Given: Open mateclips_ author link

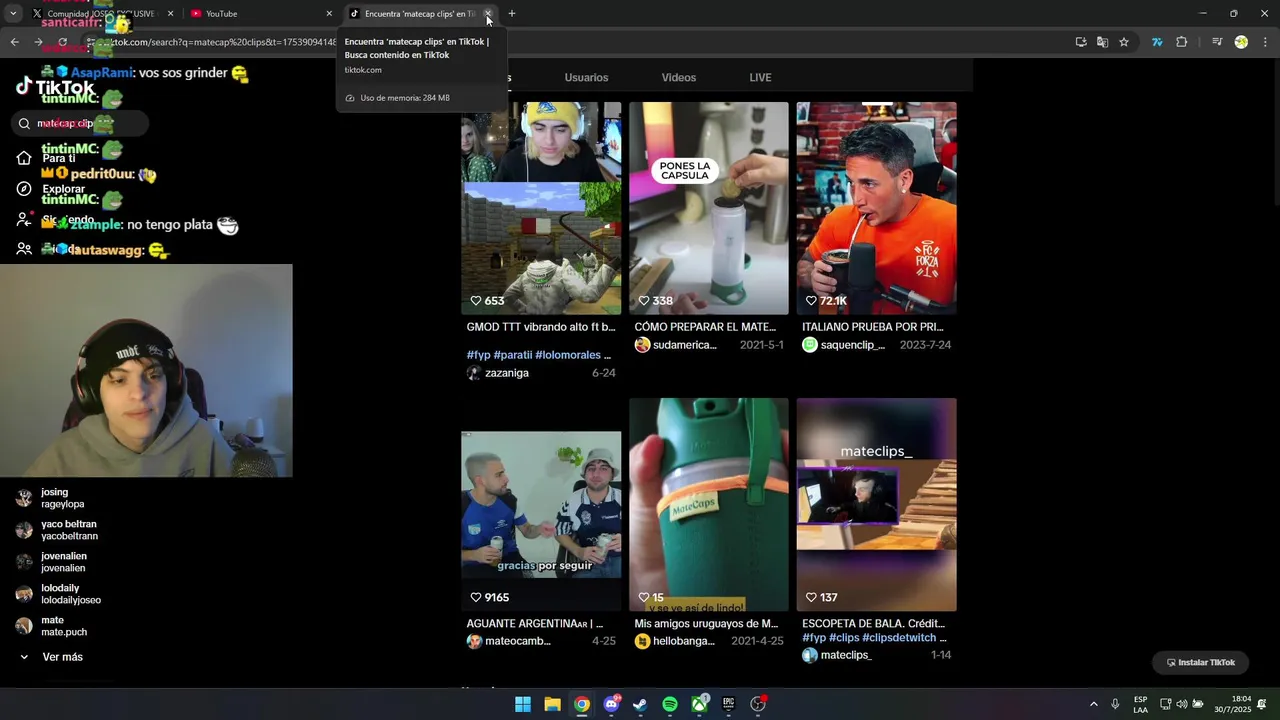Looking at the screenshot, I should (x=837, y=655).
